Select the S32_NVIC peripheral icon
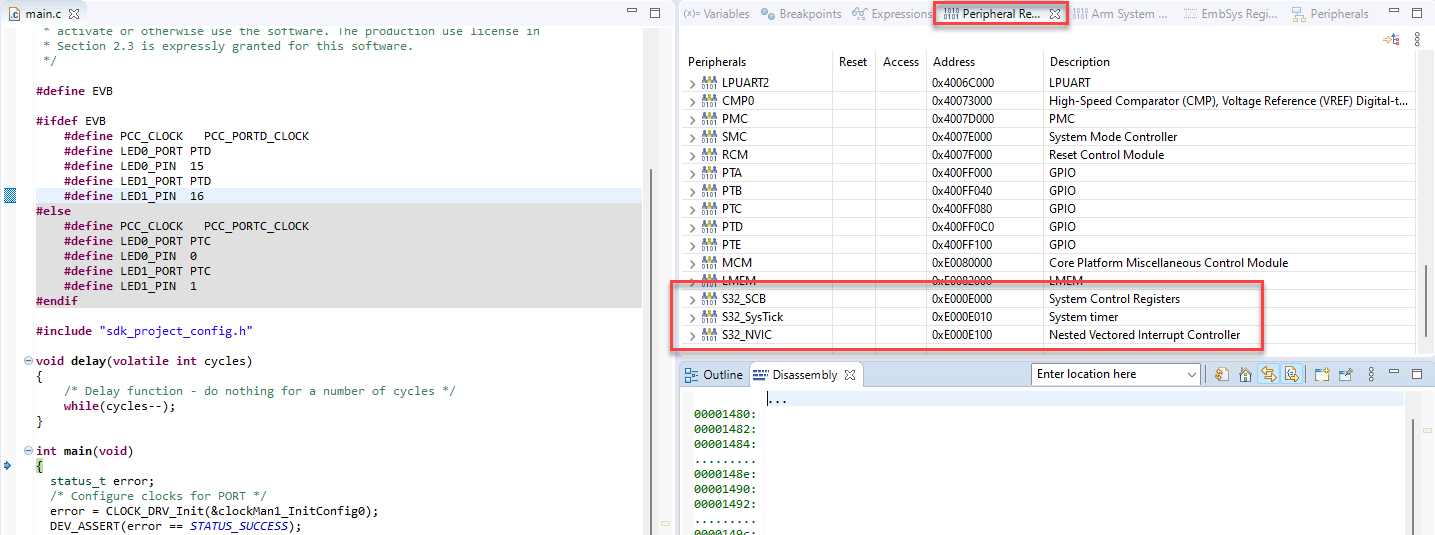 tap(710, 335)
